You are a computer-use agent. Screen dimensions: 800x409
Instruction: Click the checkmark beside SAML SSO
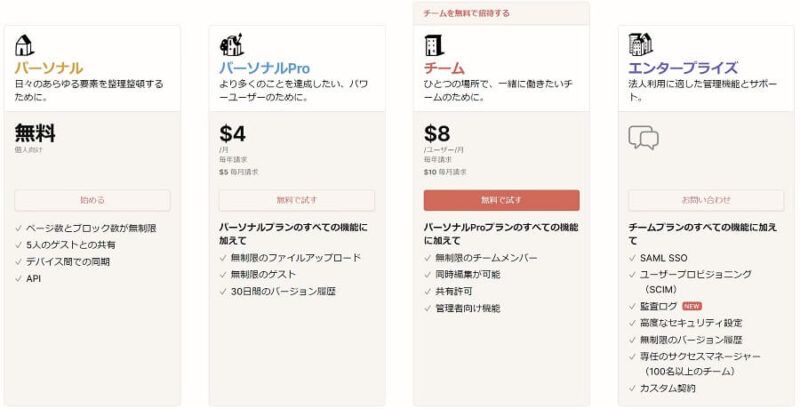[633, 258]
